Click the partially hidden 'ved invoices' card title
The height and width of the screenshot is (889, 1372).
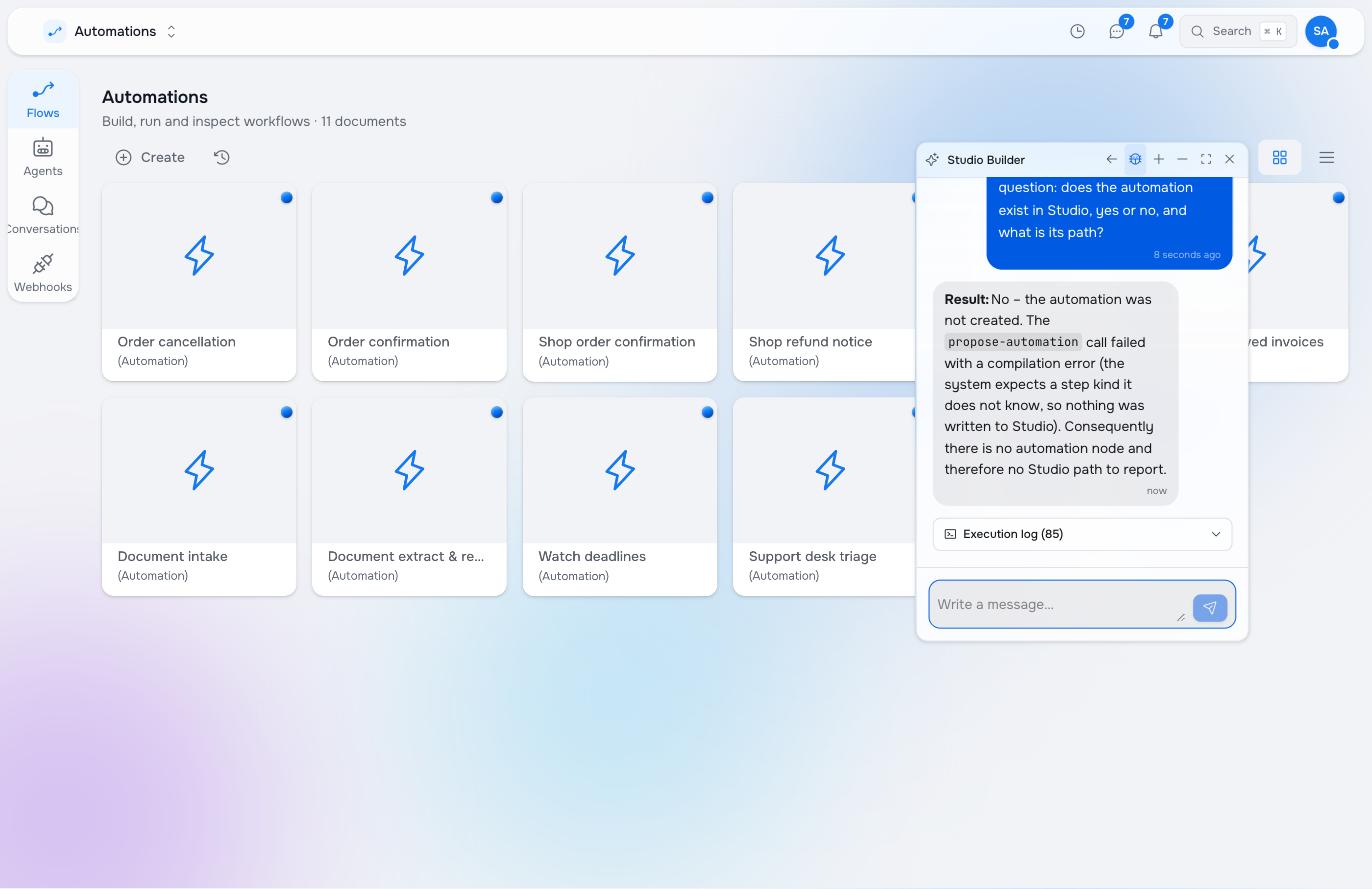[1285, 342]
